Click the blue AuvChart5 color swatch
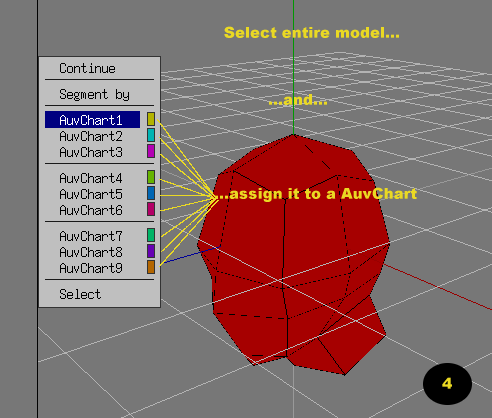This screenshot has height=418, width=492. tap(151, 193)
